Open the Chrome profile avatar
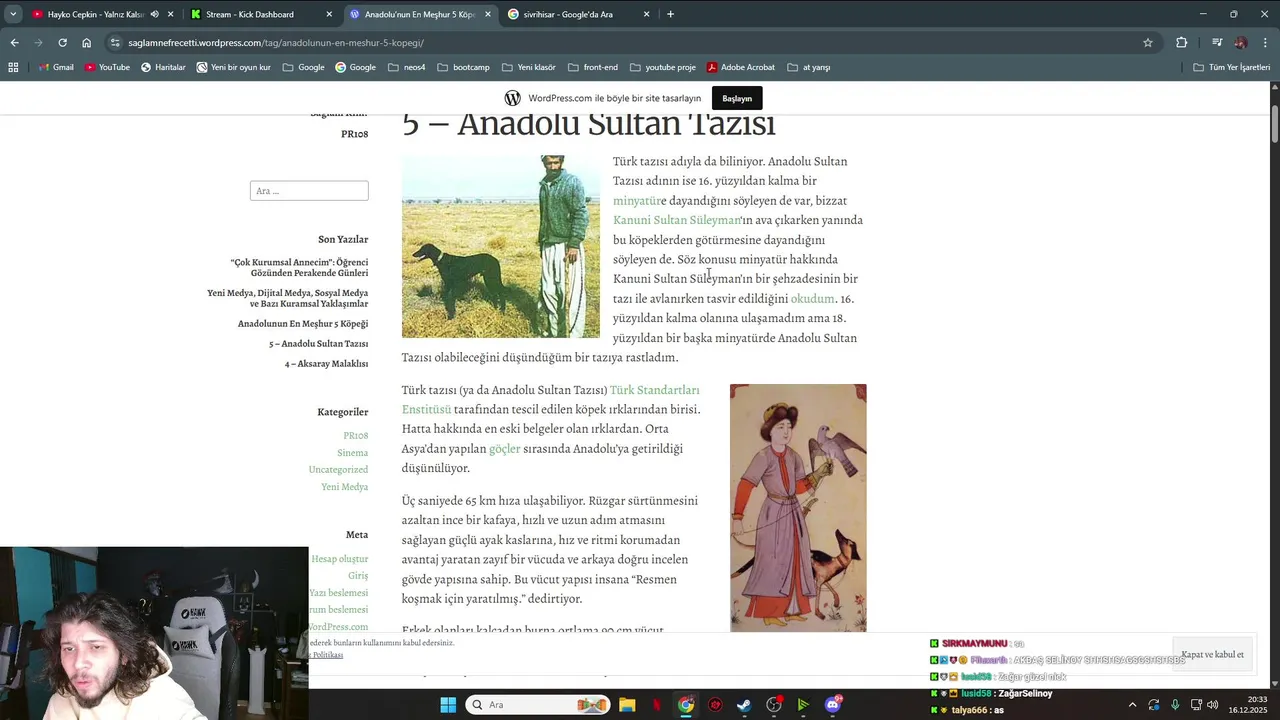This screenshot has height=720, width=1280. 1241,42
